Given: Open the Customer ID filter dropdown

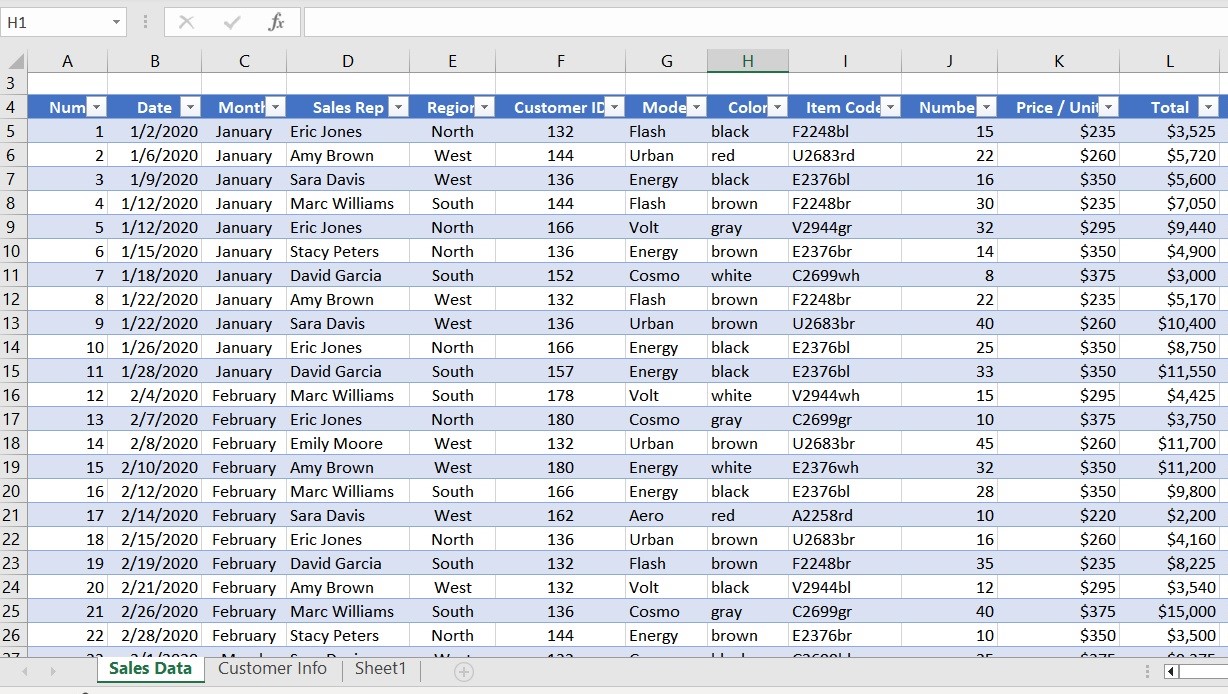Looking at the screenshot, I should point(614,107).
